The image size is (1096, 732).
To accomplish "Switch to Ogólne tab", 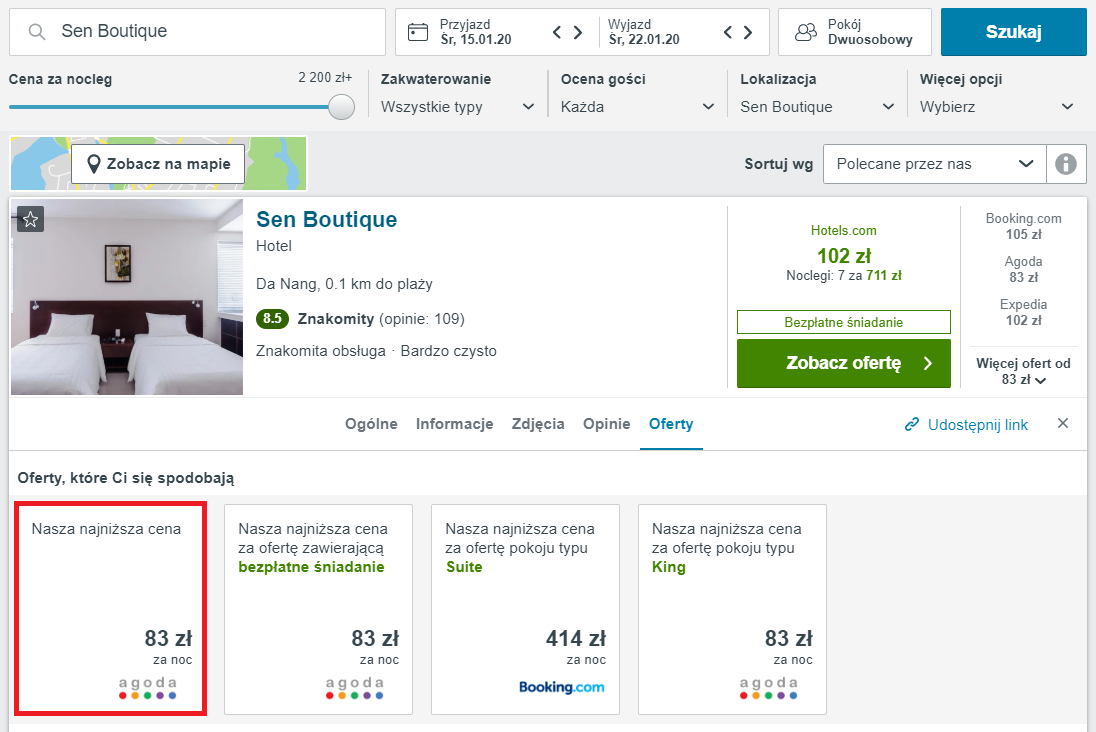I will click(371, 424).
